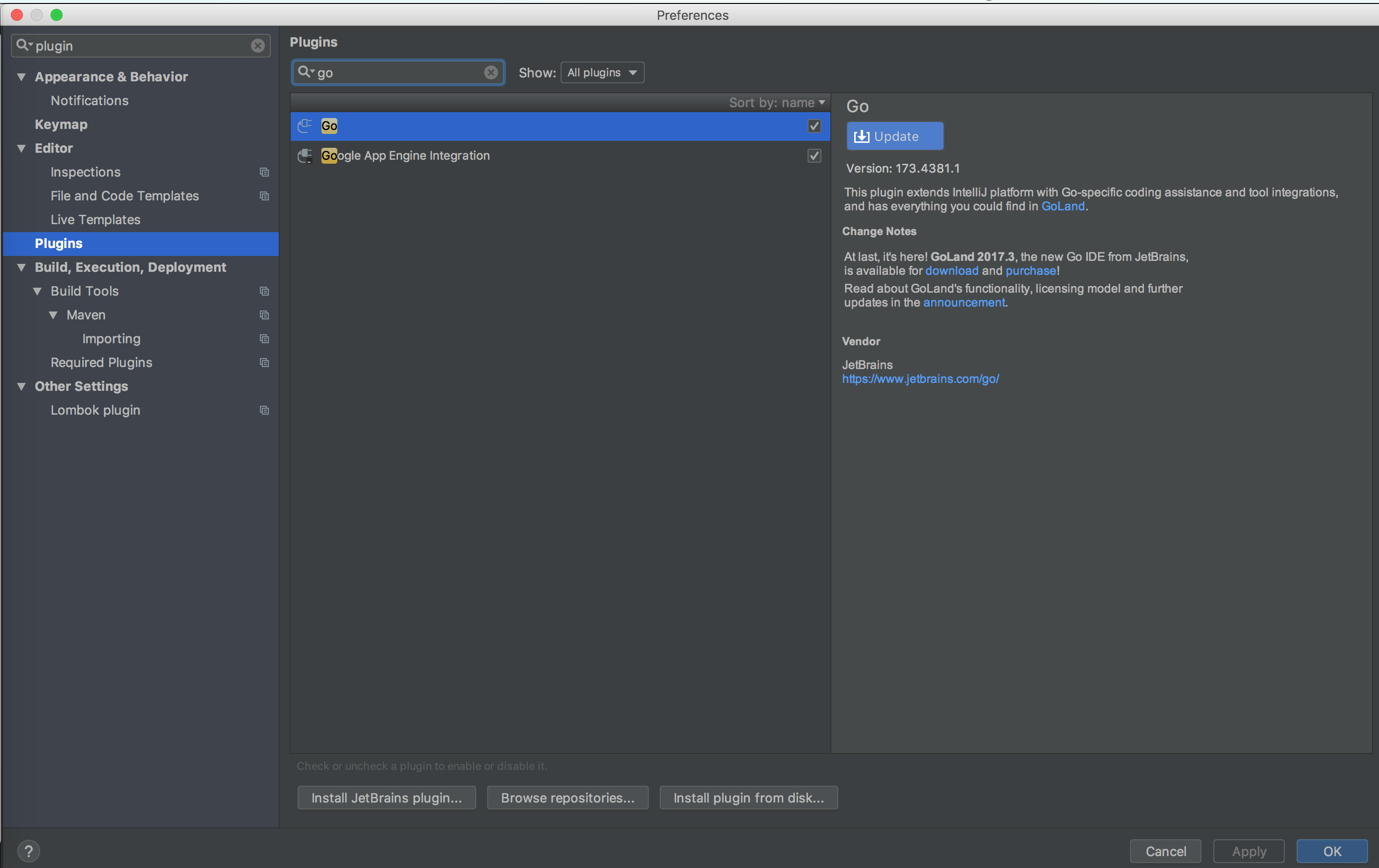Disable the Go plugin checkbox
1379x868 pixels.
pyautogui.click(x=814, y=126)
